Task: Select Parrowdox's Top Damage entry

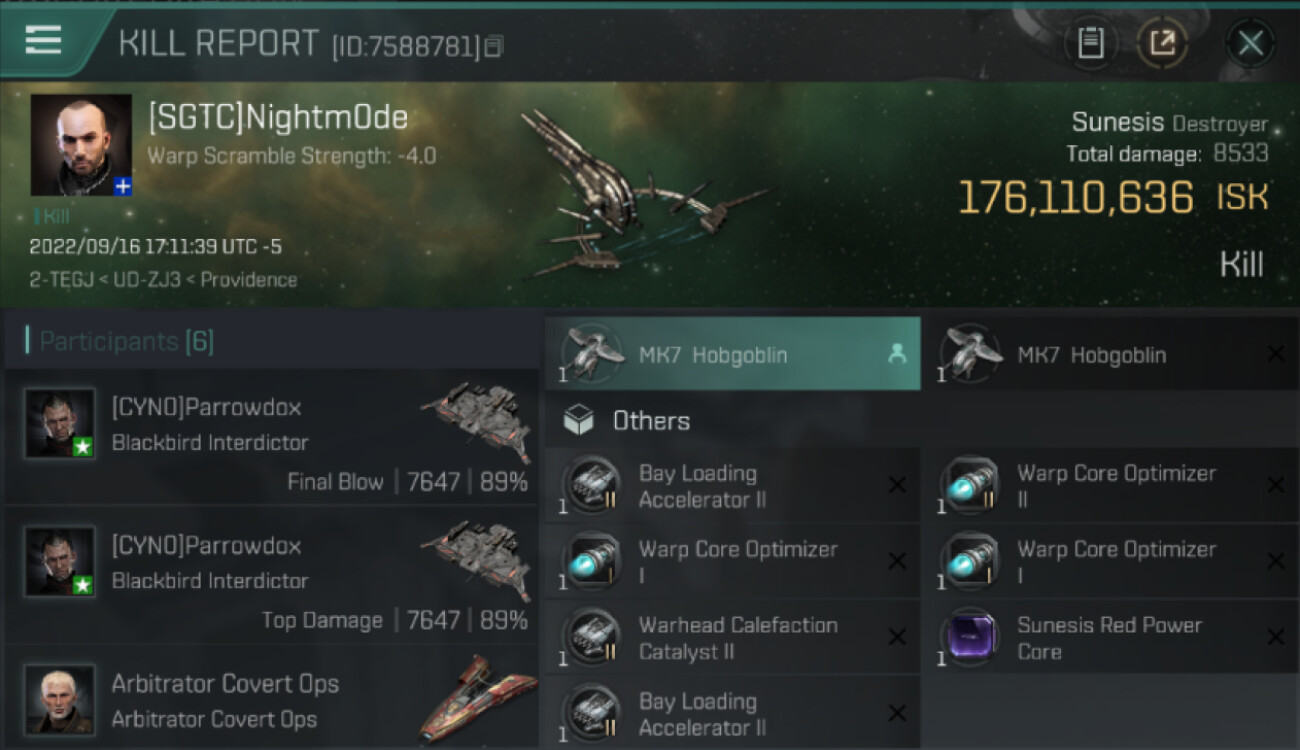Action: pos(272,576)
